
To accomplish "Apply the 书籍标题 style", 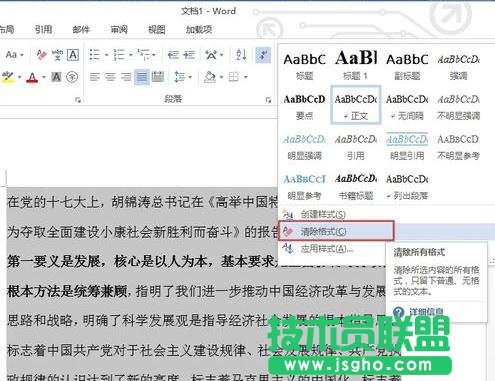I will coord(356,186).
